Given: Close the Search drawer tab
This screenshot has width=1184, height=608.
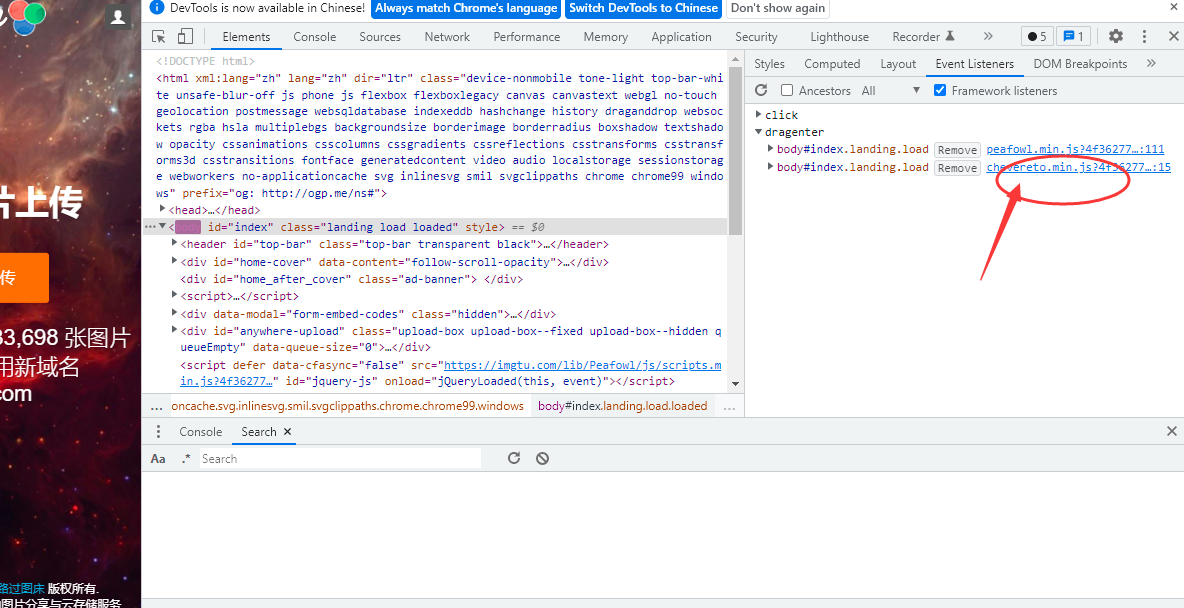Looking at the screenshot, I should pos(288,432).
